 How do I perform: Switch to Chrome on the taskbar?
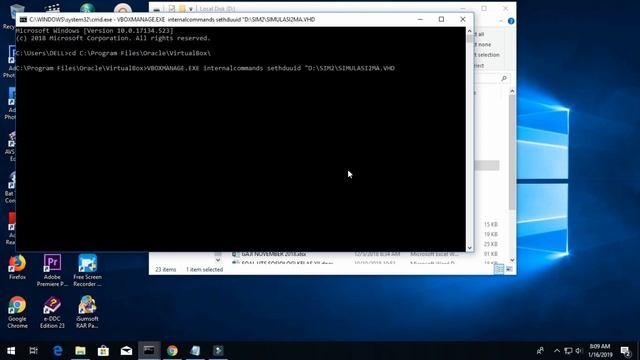click(x=172, y=351)
